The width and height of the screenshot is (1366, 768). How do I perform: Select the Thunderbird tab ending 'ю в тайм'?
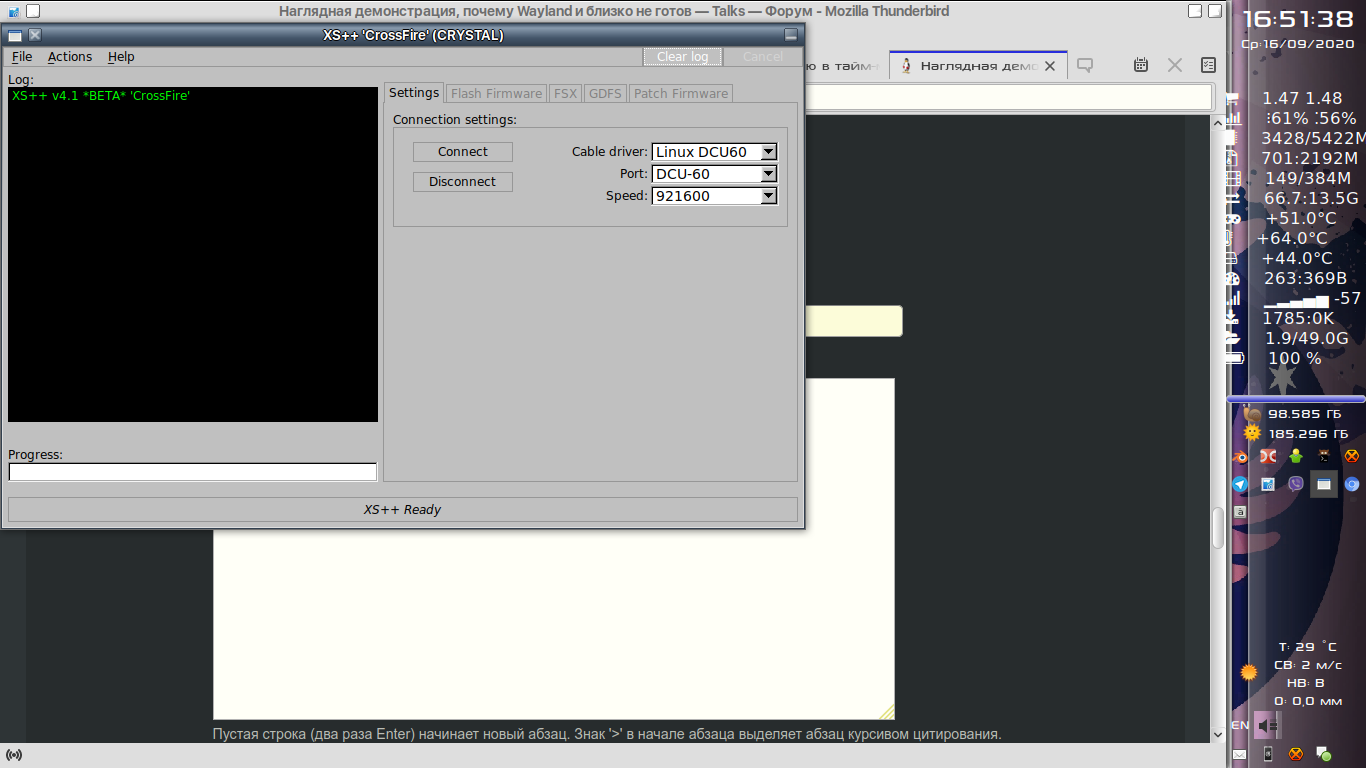point(842,66)
